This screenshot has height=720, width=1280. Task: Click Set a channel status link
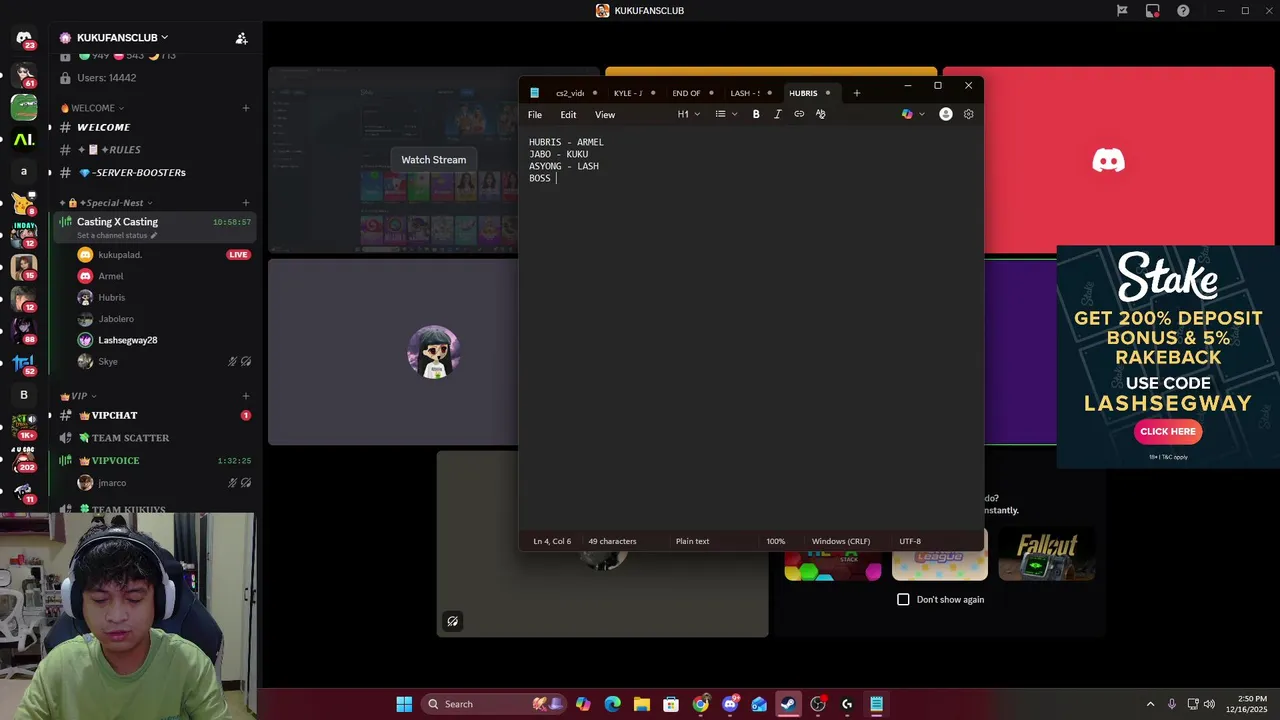click(117, 236)
